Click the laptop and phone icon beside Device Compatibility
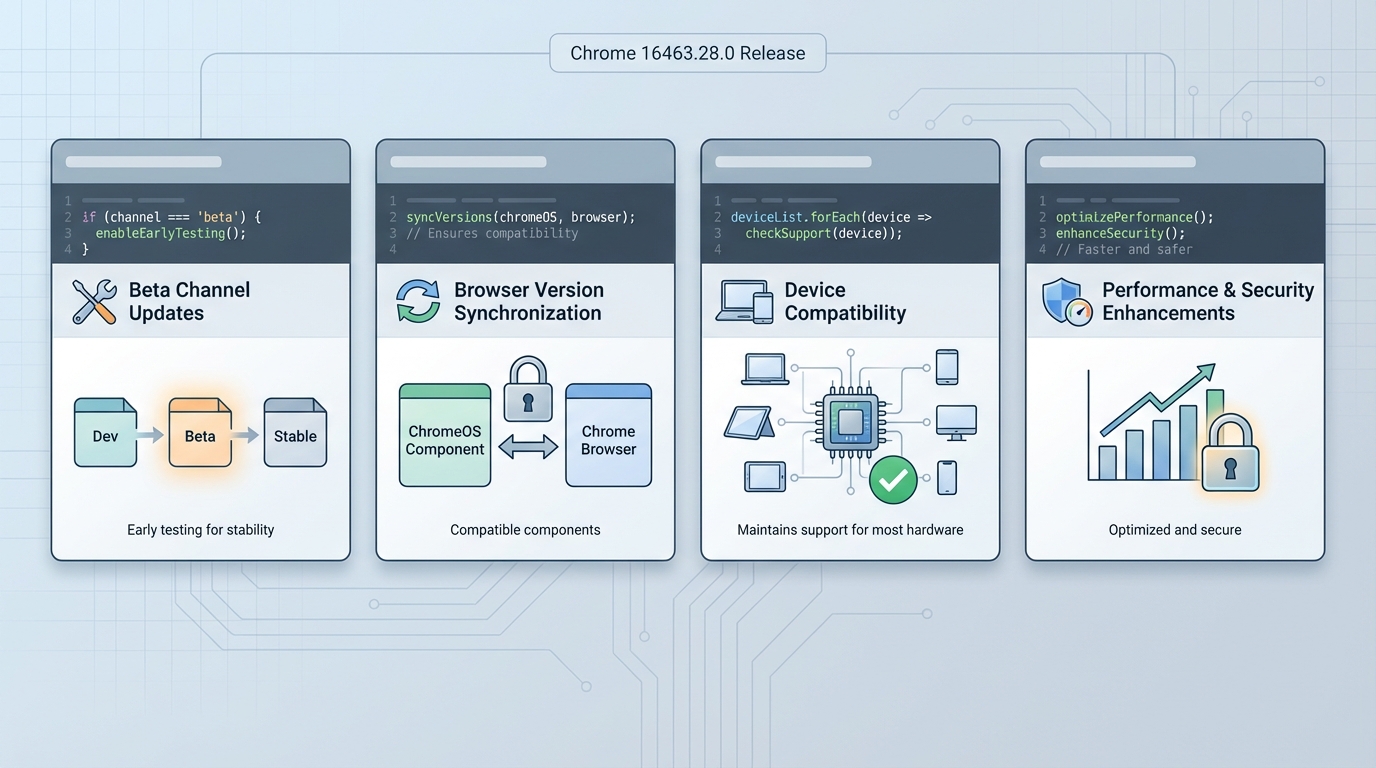This screenshot has height=768, width=1376. click(745, 301)
